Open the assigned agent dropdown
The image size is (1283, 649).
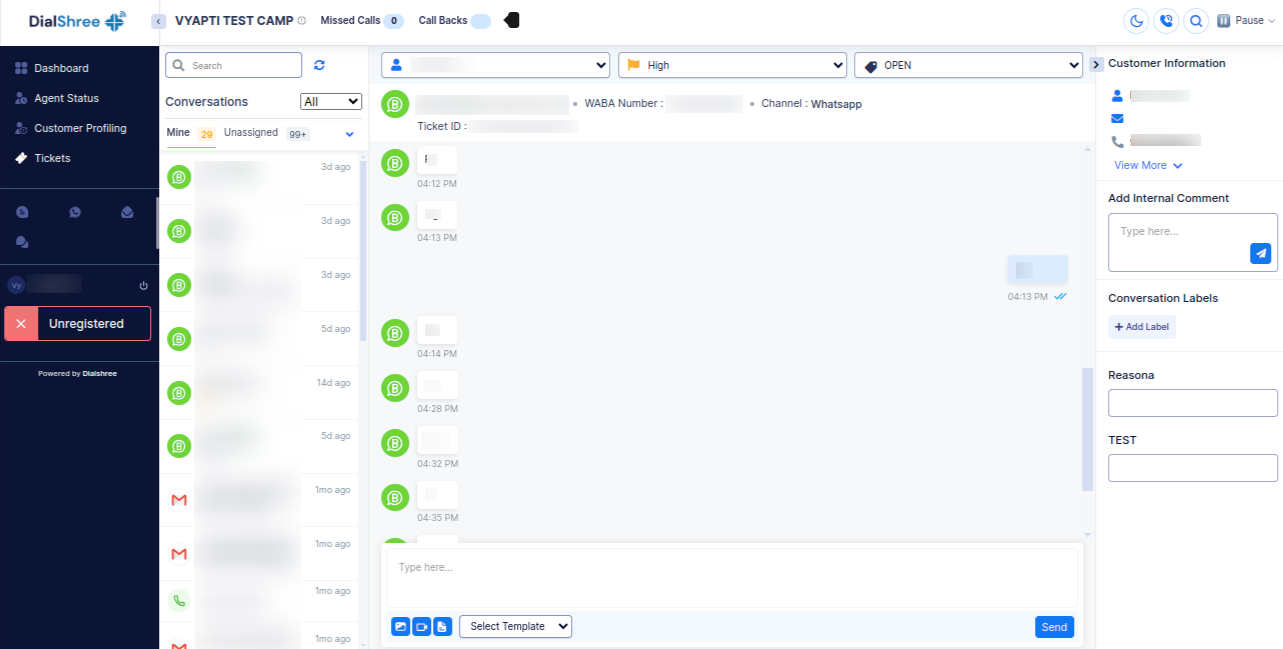[496, 65]
